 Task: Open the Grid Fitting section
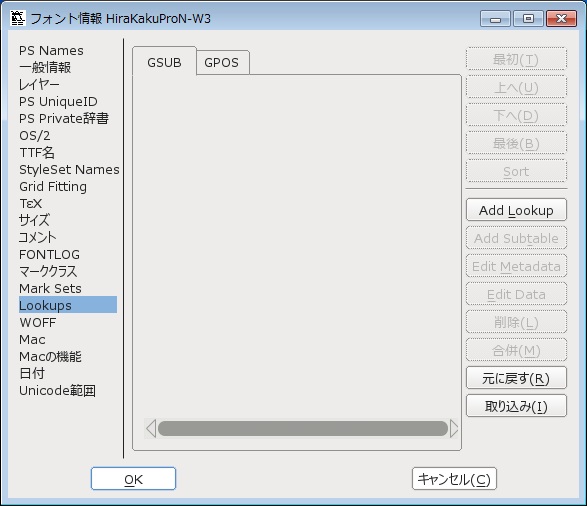click(x=53, y=186)
